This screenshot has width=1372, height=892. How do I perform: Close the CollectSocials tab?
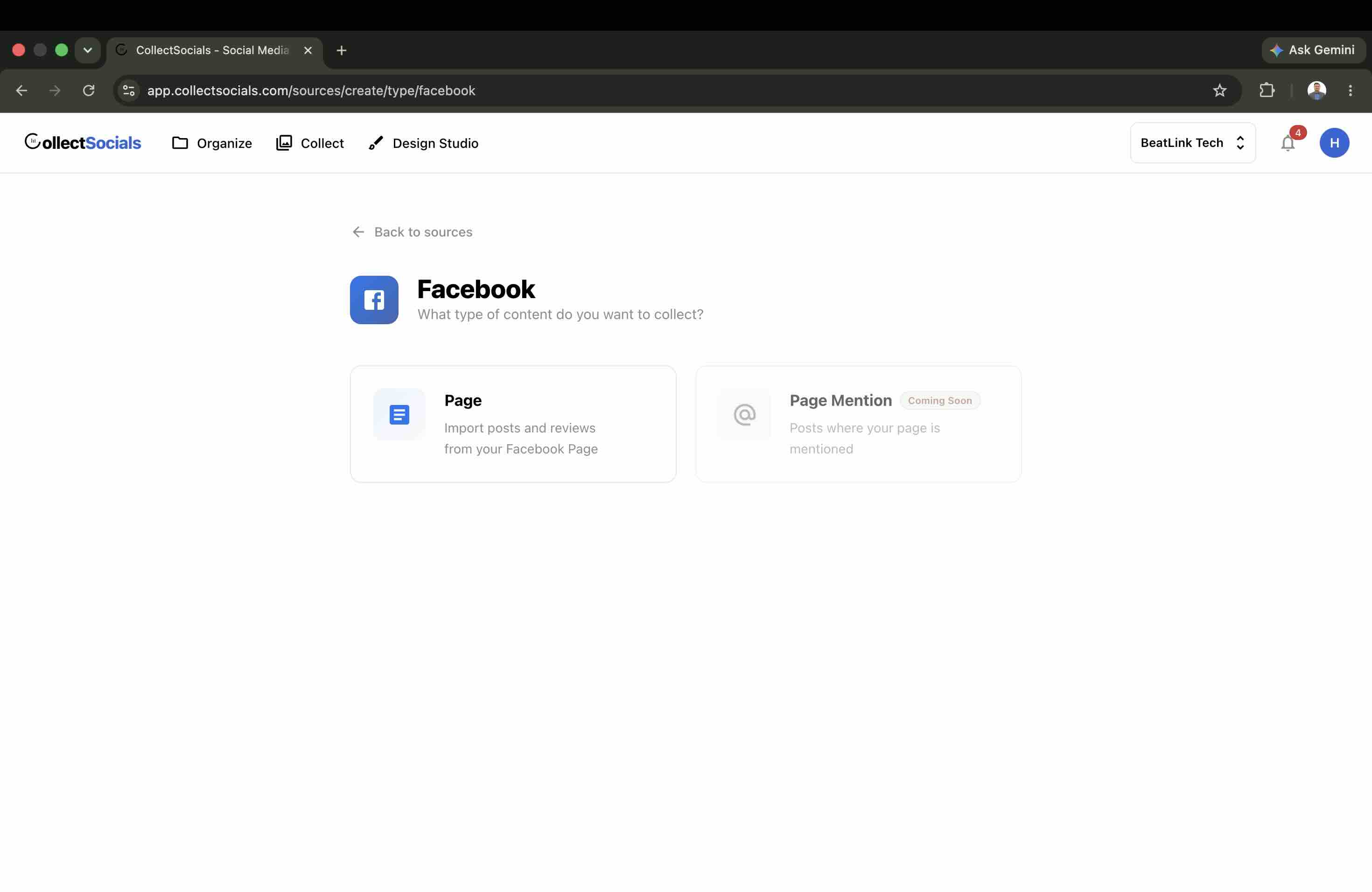coord(308,51)
